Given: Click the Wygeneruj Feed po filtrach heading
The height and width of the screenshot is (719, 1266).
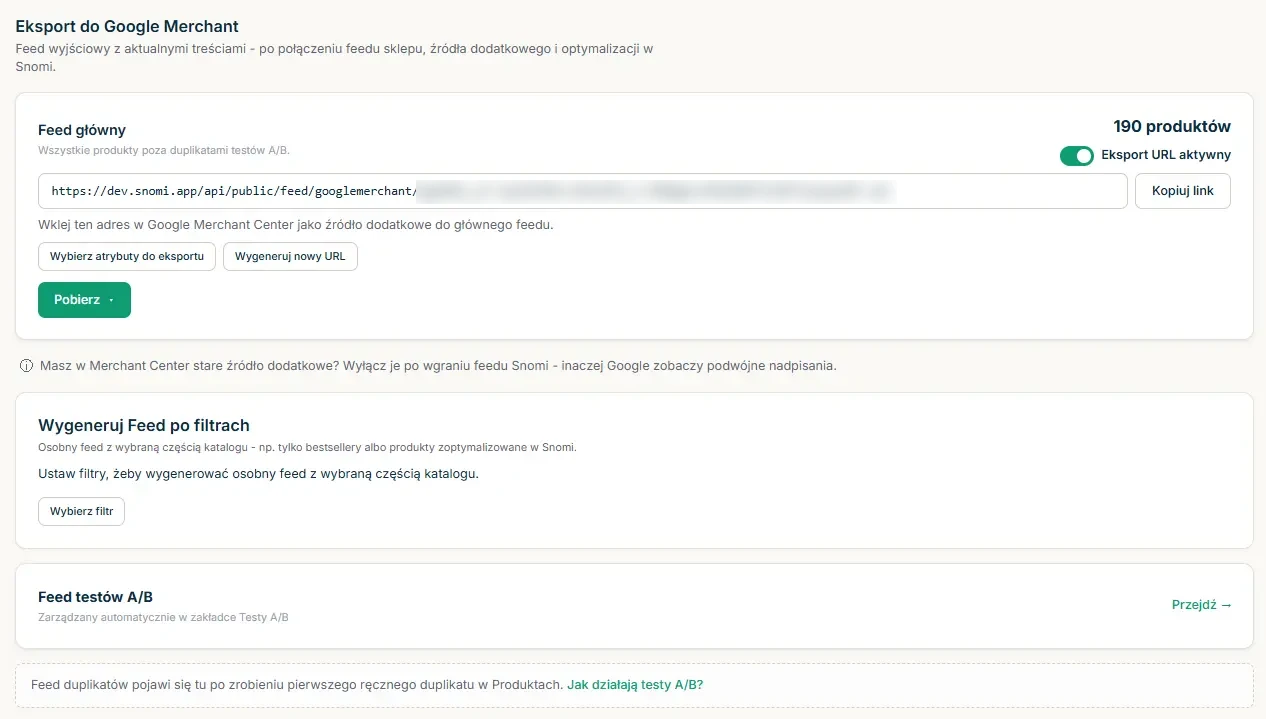Looking at the screenshot, I should point(144,425).
